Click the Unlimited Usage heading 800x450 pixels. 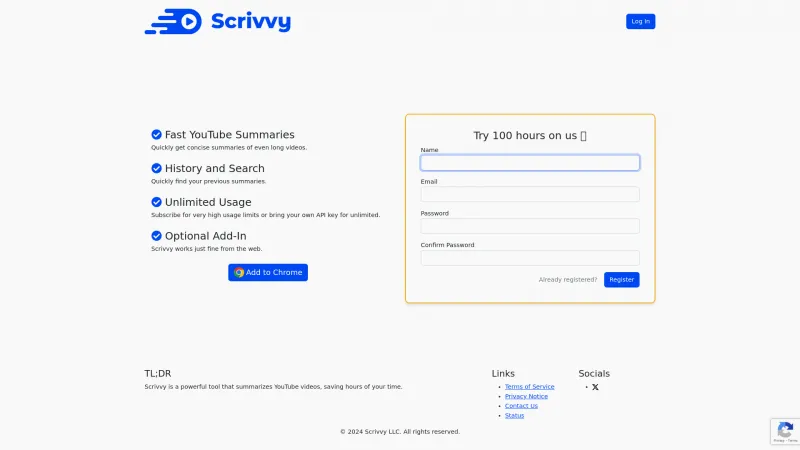coord(208,202)
